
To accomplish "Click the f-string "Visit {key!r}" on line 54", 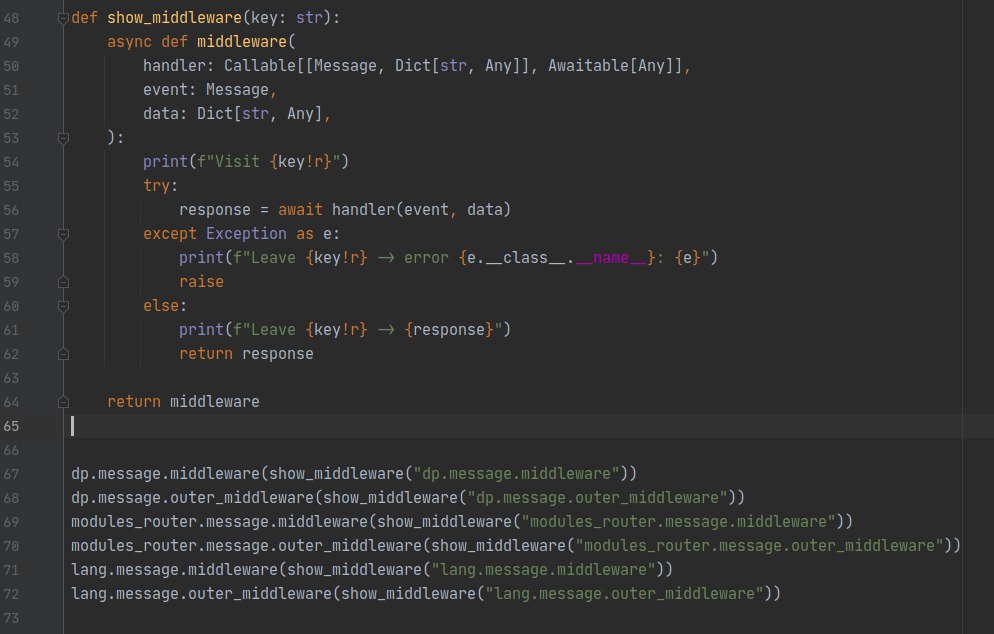I will pyautogui.click(x=269, y=162).
